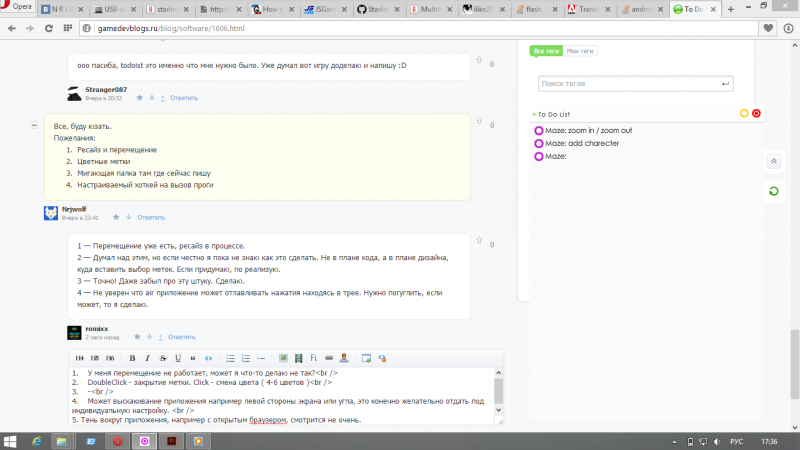
Task: Click the green refresh icon on right
Action: pyautogui.click(x=773, y=190)
